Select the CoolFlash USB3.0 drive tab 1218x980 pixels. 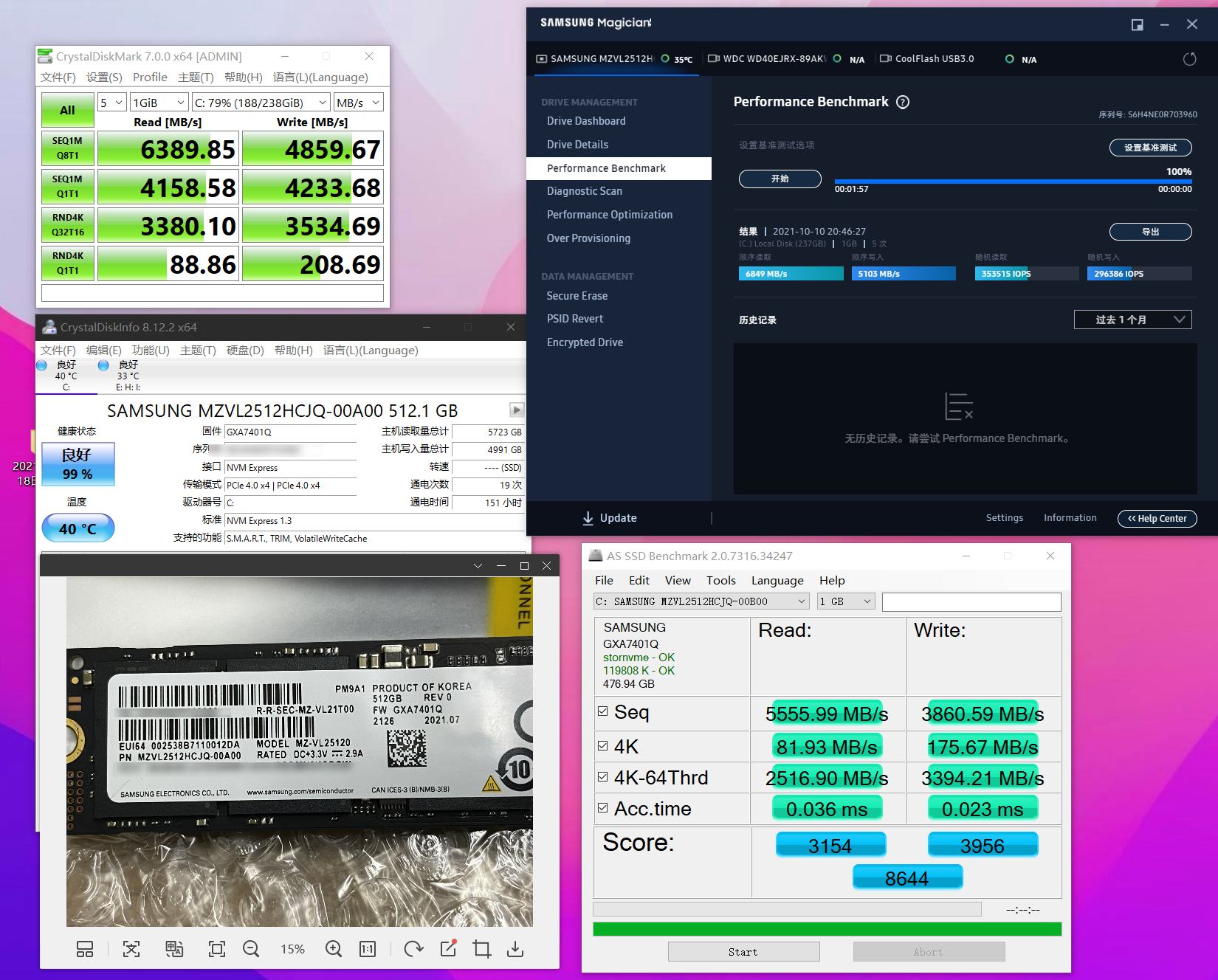(x=958, y=59)
